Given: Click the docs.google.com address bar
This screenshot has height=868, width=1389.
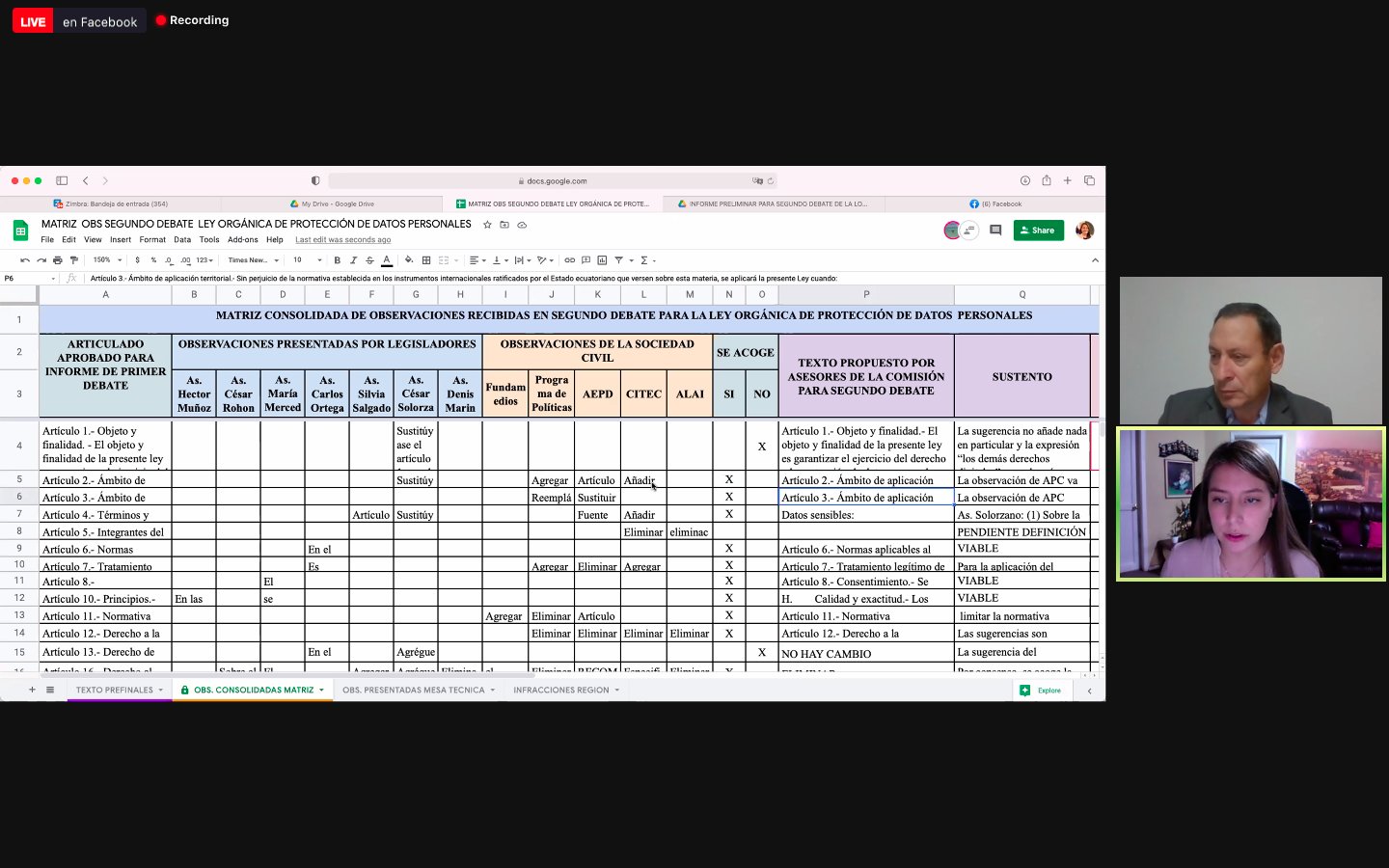Looking at the screenshot, I should click(553, 180).
